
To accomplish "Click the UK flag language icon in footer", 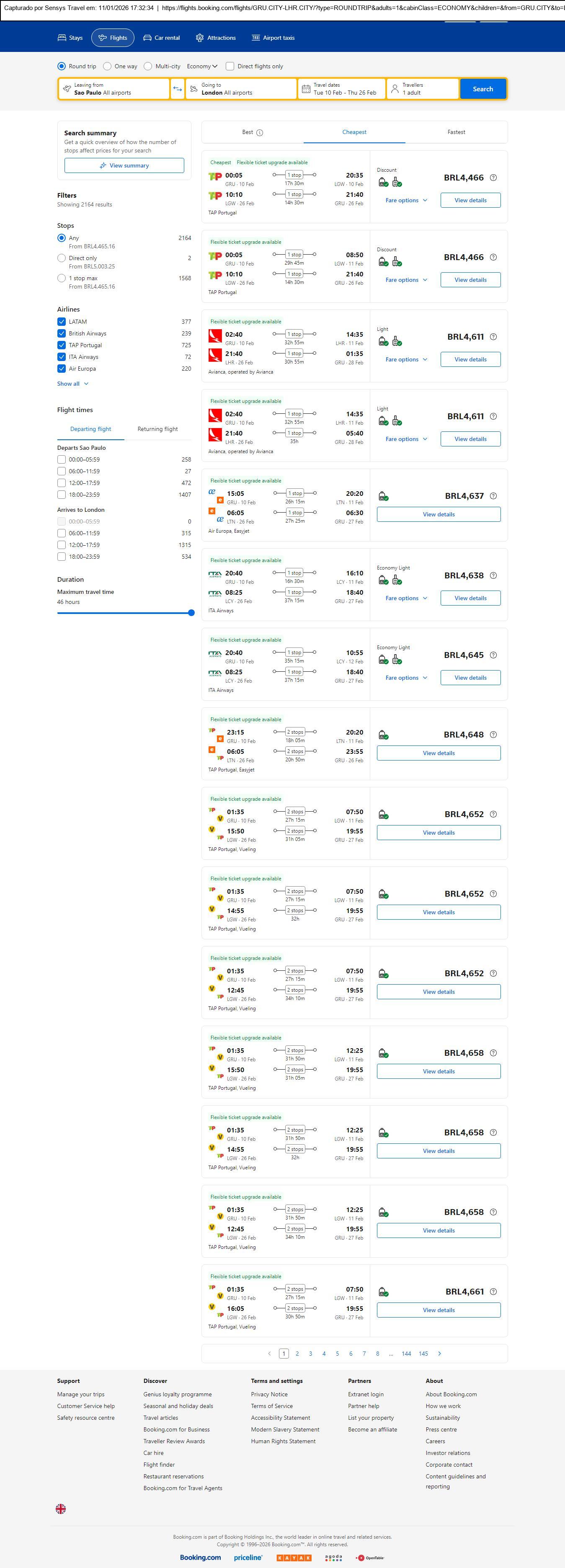I will (61, 1509).
